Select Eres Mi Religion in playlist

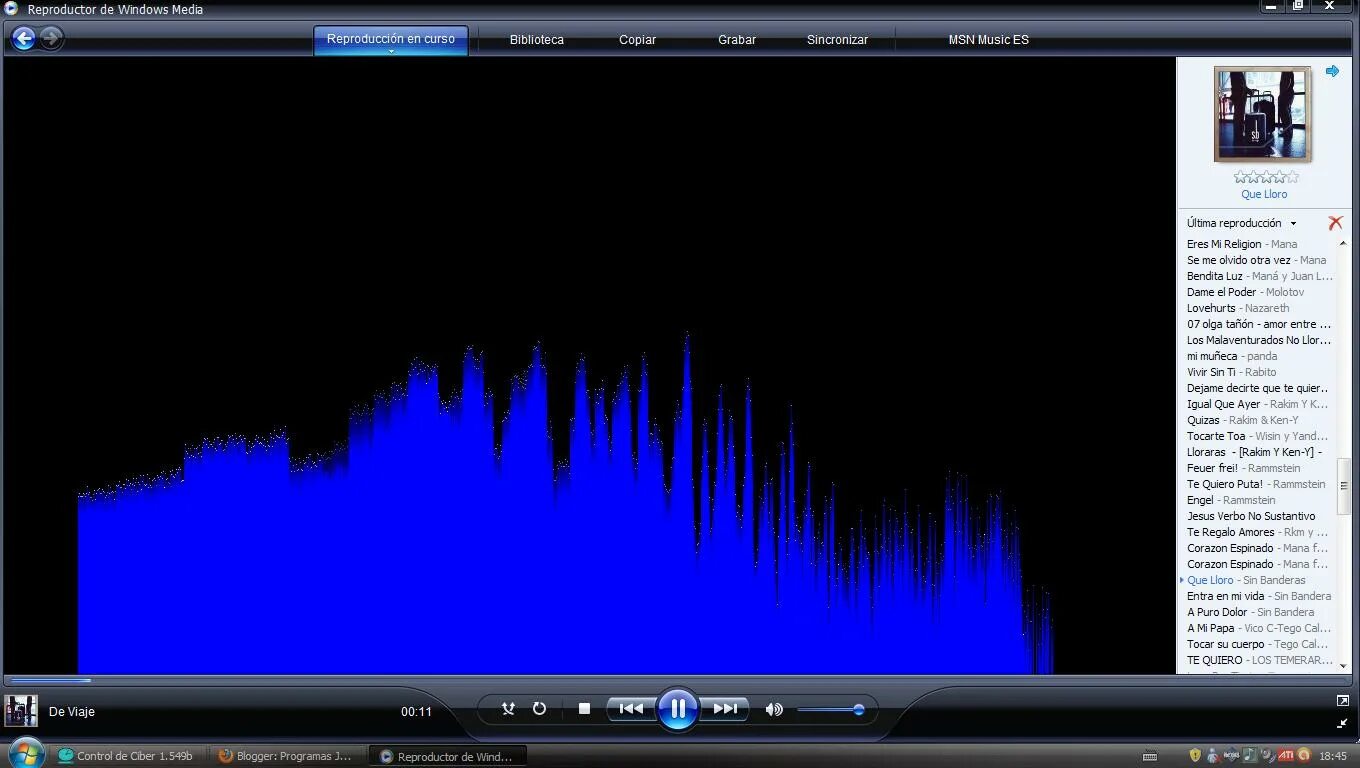pos(1260,244)
